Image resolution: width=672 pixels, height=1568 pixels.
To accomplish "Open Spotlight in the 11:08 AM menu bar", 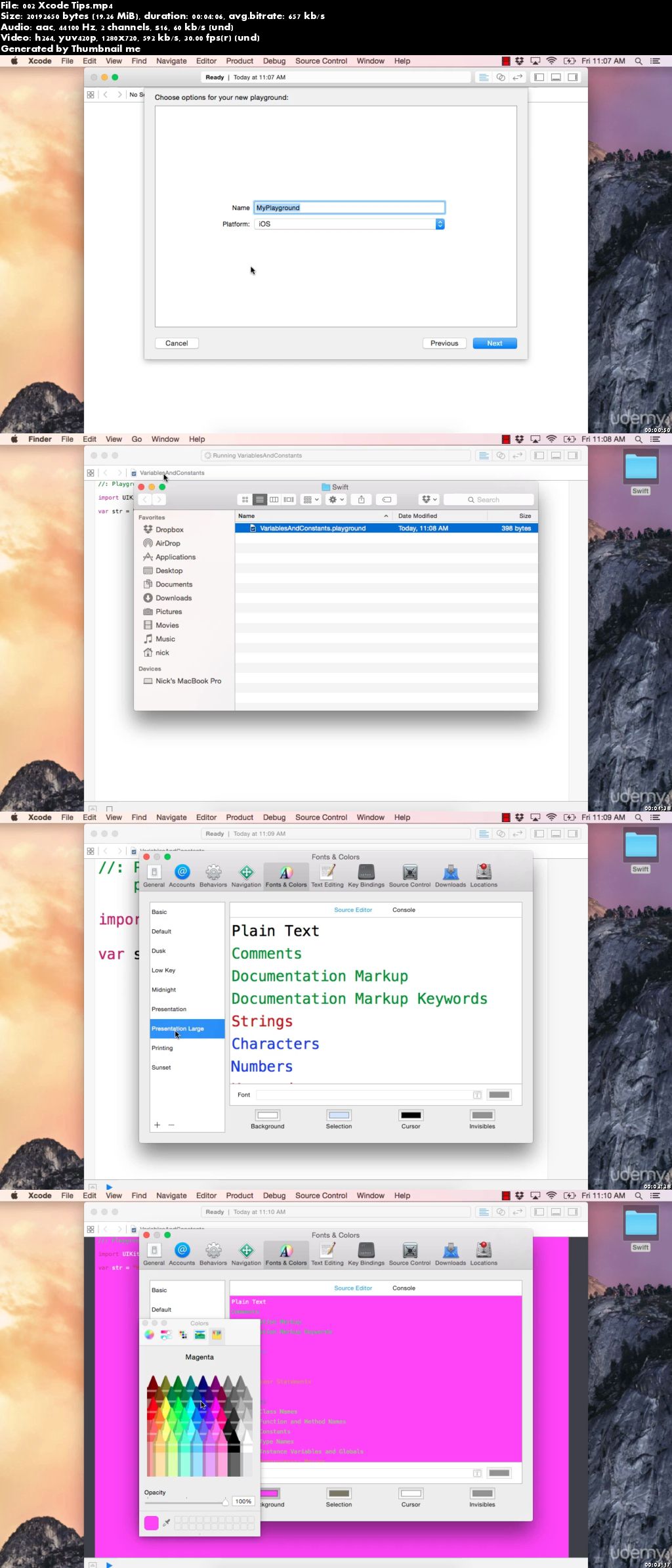I will (639, 439).
